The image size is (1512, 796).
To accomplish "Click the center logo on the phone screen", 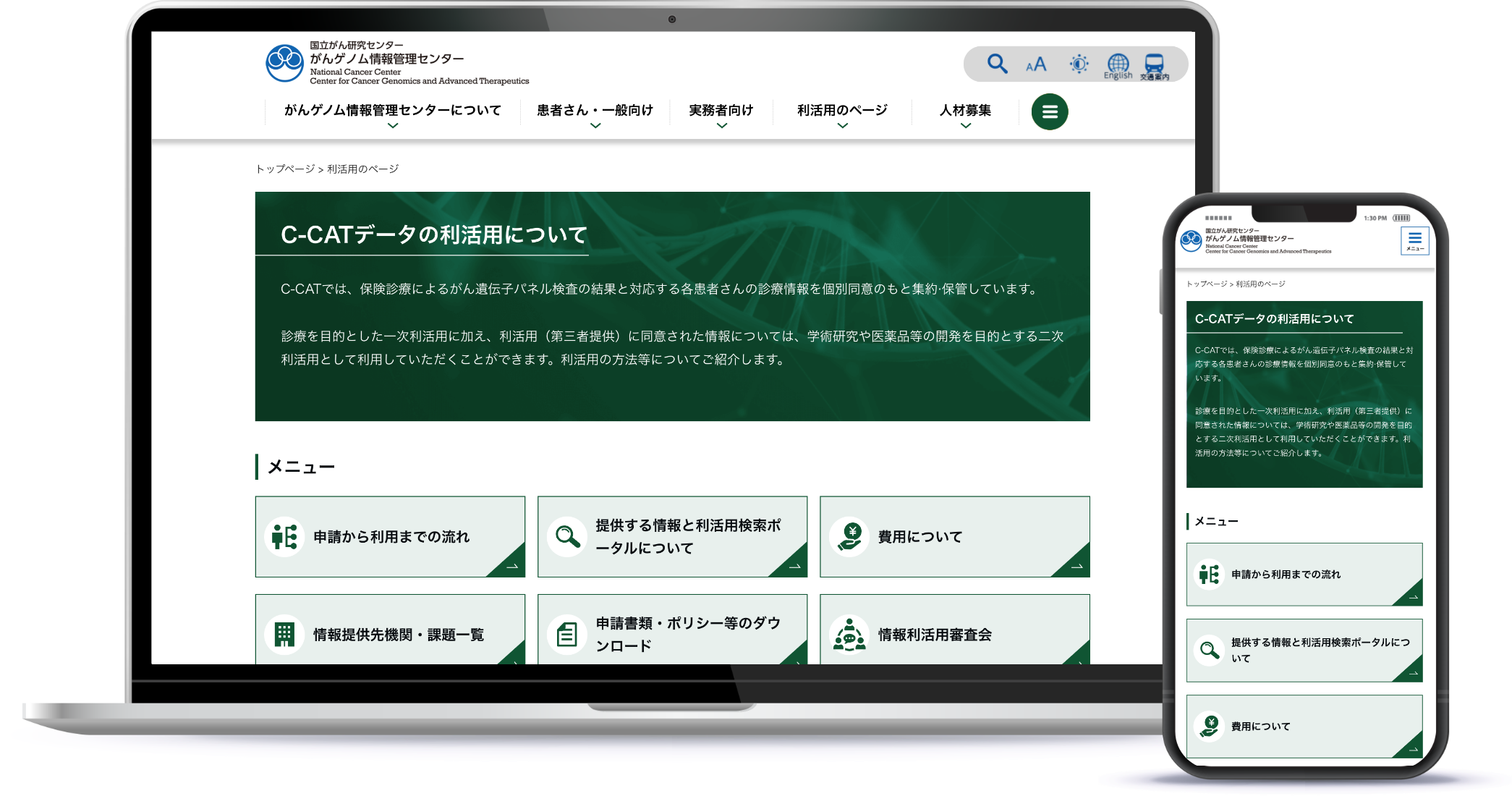I will tap(1256, 241).
